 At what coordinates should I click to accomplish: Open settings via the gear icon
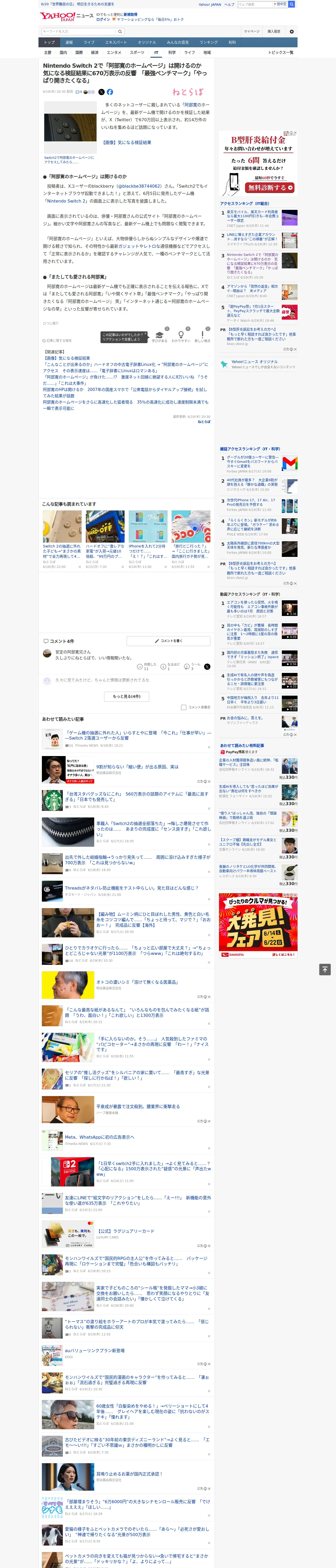tap(292, 32)
